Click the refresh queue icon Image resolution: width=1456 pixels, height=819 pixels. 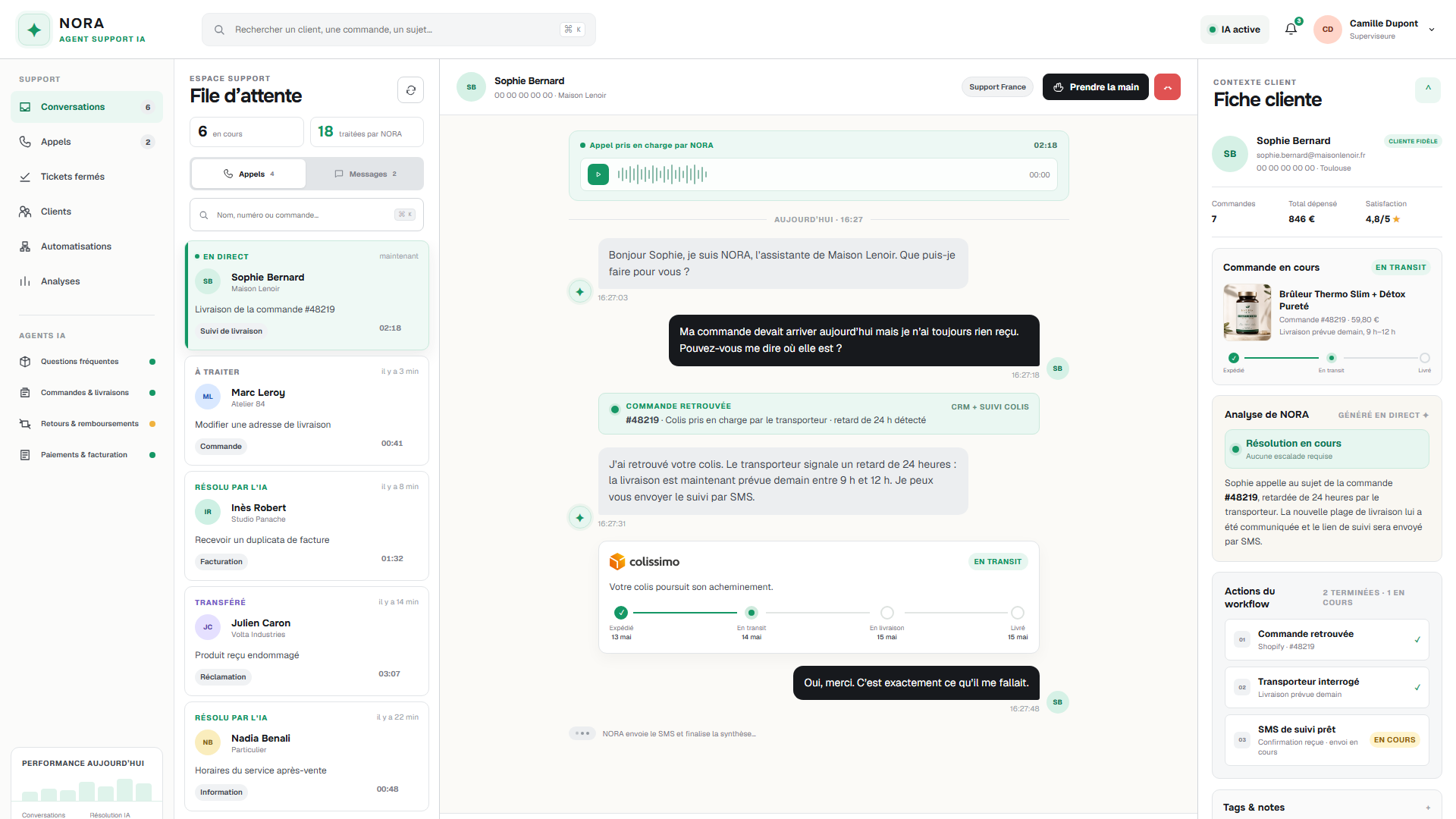[x=410, y=90]
